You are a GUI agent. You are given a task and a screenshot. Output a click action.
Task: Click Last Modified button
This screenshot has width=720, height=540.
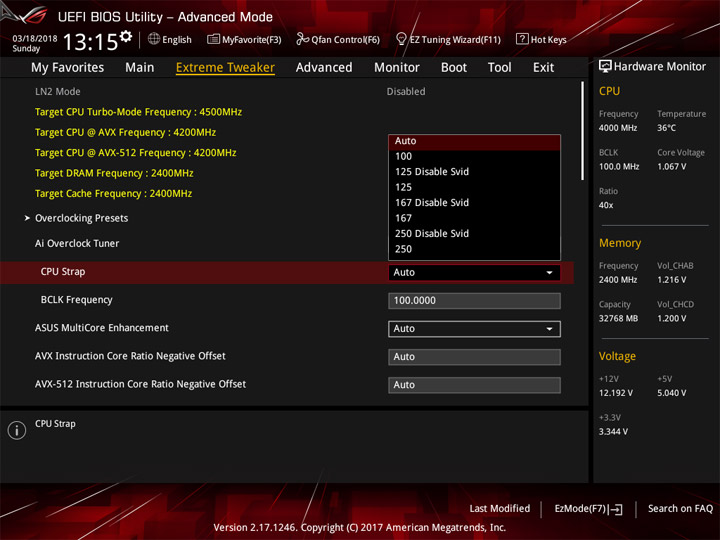tap(500, 509)
